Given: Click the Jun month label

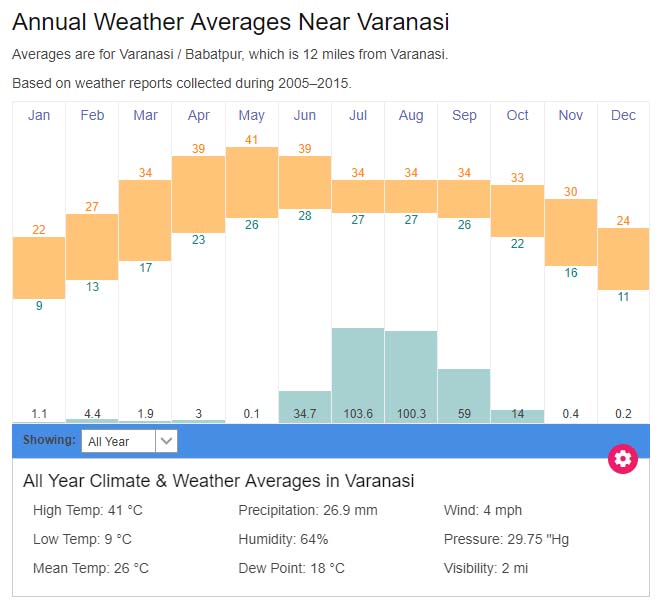Looking at the screenshot, I should click(x=305, y=115).
